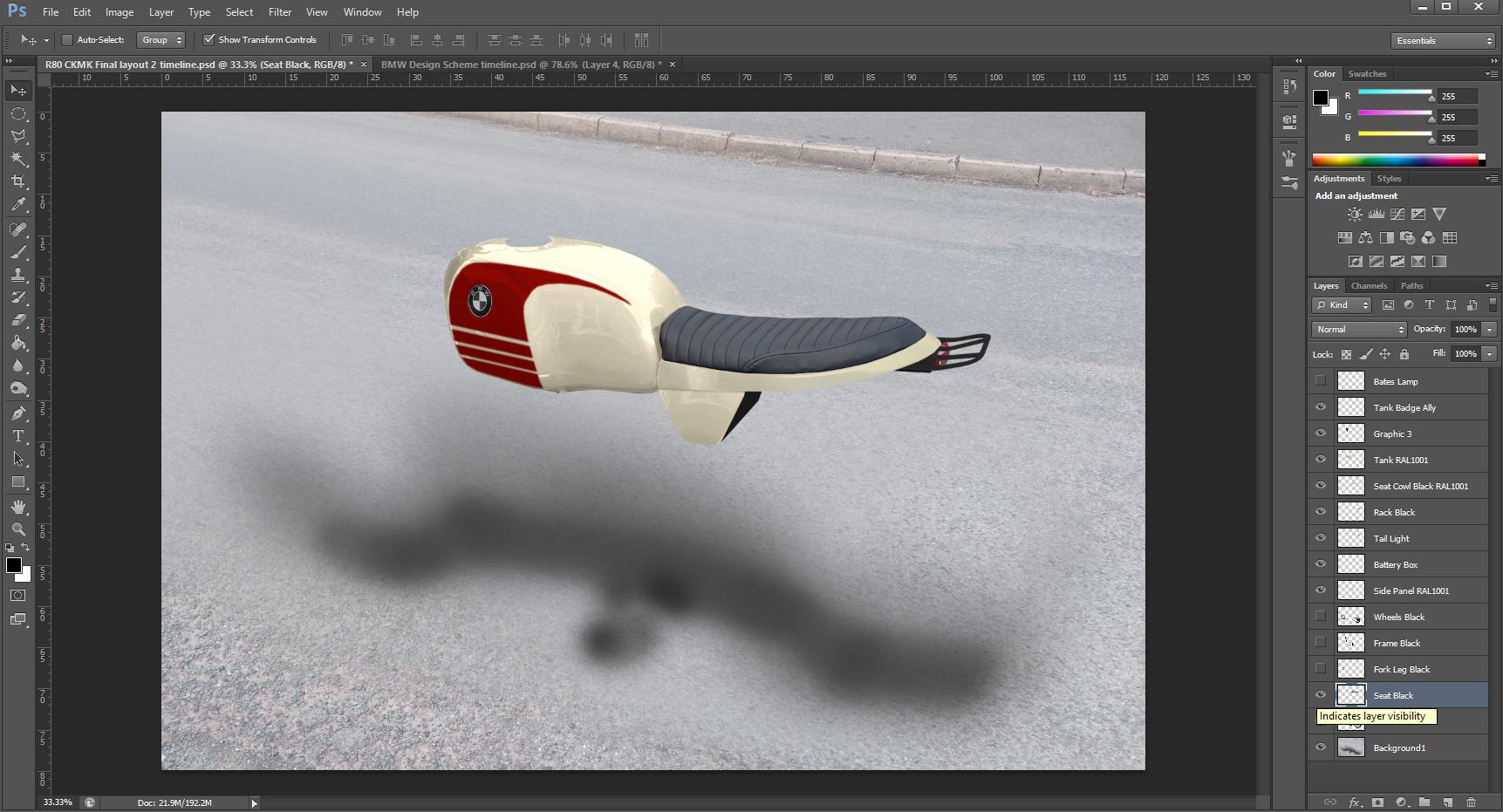
Task: Select the Blur tool
Action: (18, 365)
